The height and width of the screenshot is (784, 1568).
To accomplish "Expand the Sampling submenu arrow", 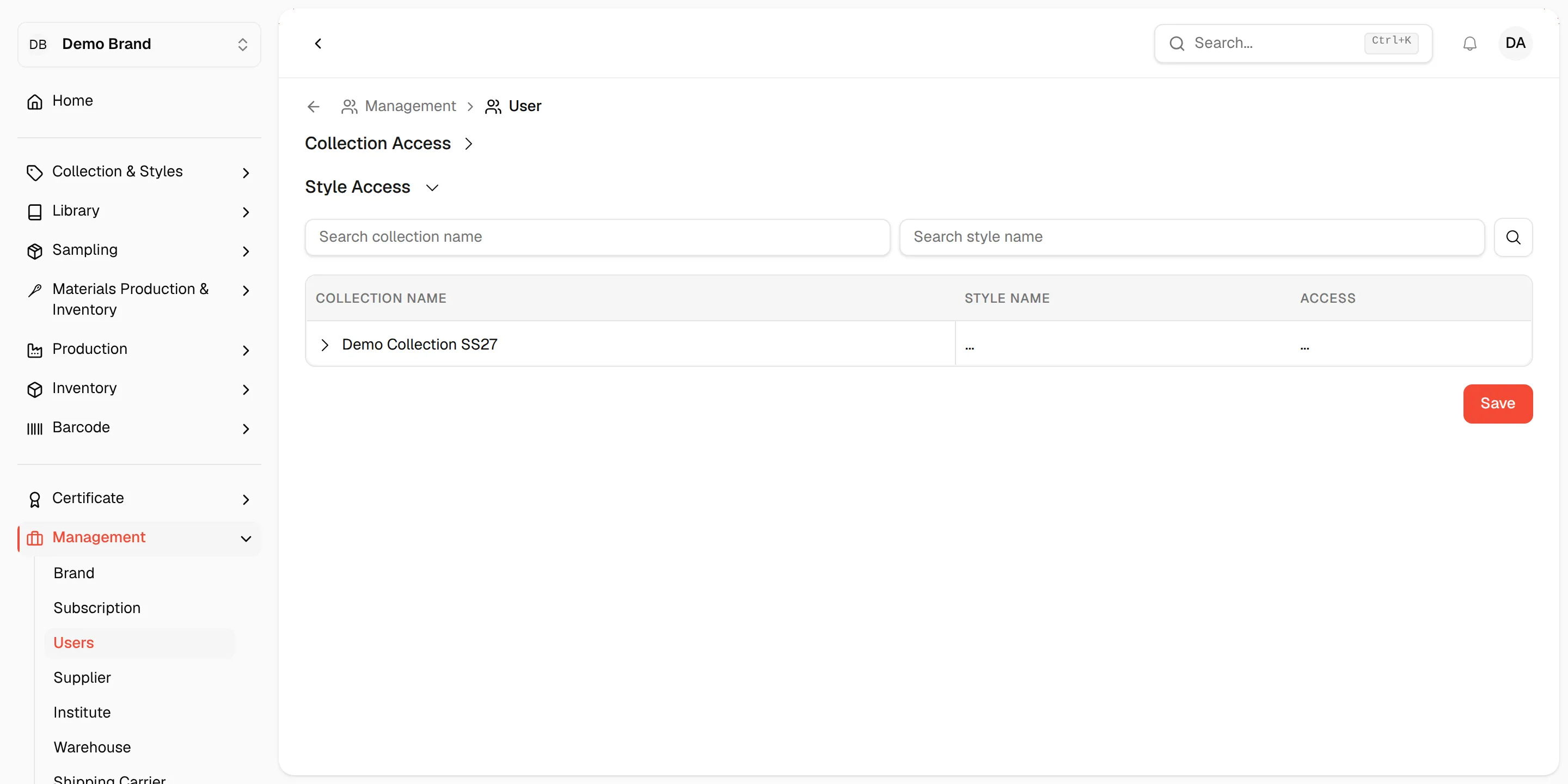I will (246, 251).
